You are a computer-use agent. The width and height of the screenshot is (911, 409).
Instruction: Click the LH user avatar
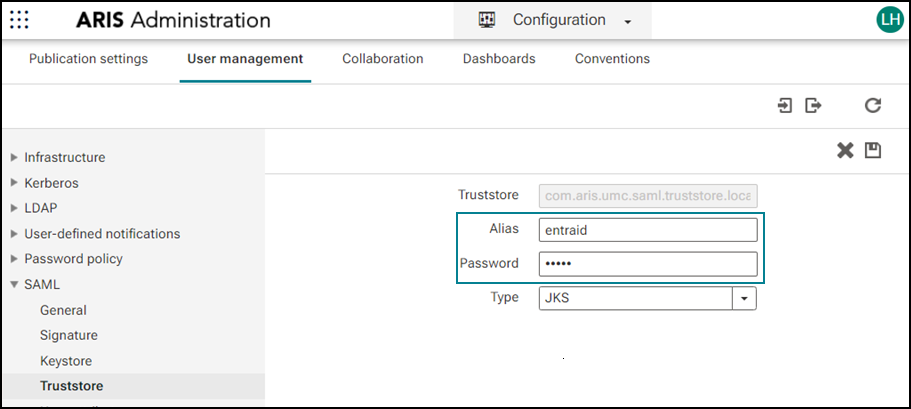pos(890,20)
